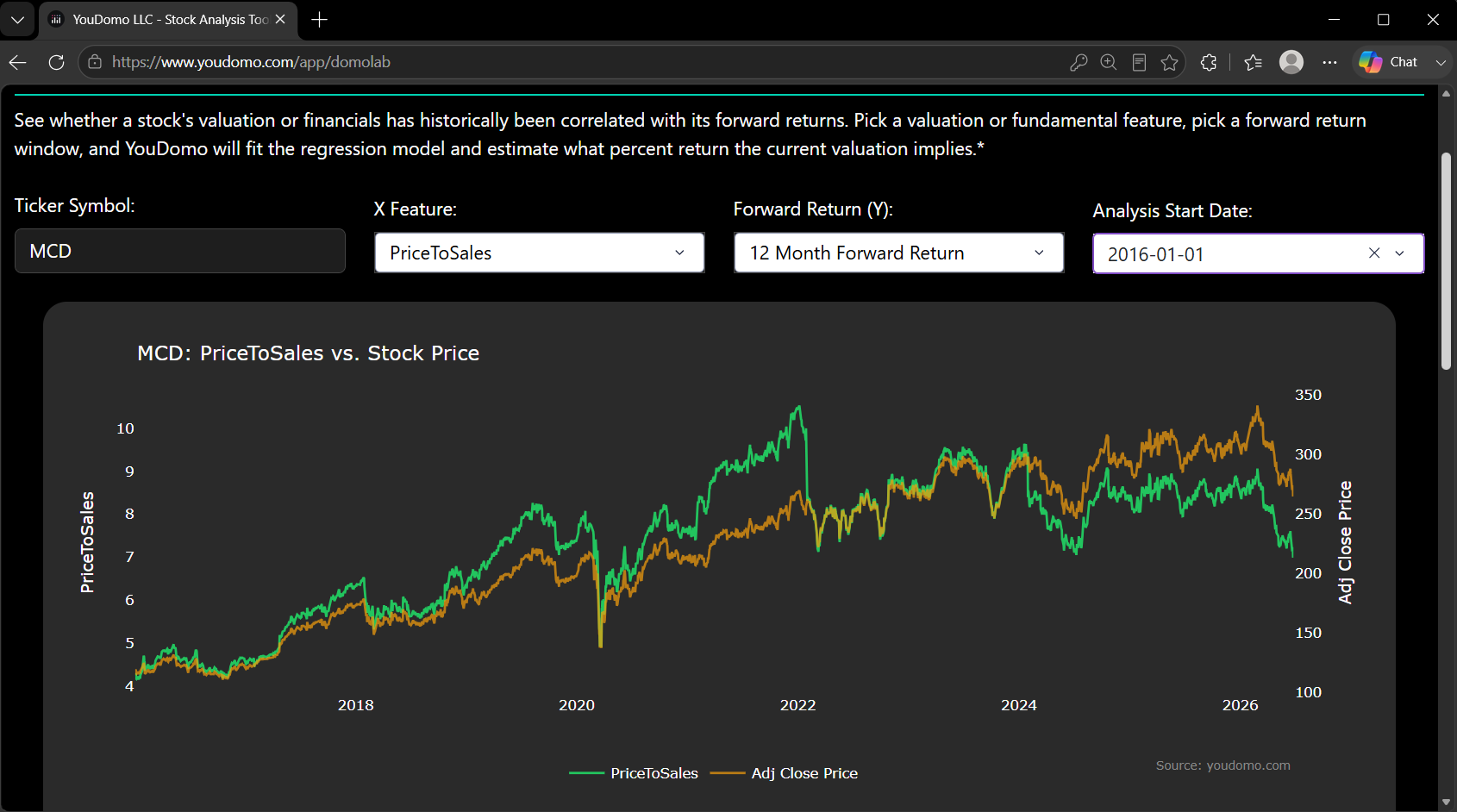
Task: Open the user profile avatar
Action: [1291, 62]
